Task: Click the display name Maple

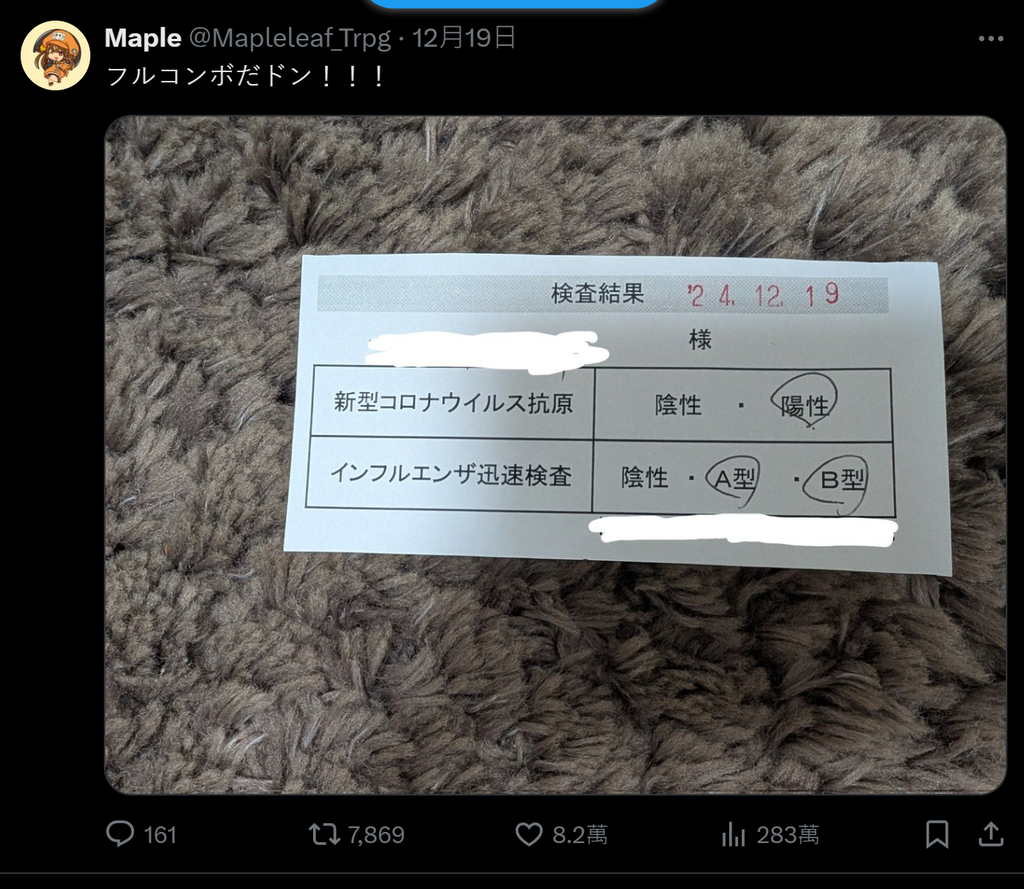Action: click(143, 39)
